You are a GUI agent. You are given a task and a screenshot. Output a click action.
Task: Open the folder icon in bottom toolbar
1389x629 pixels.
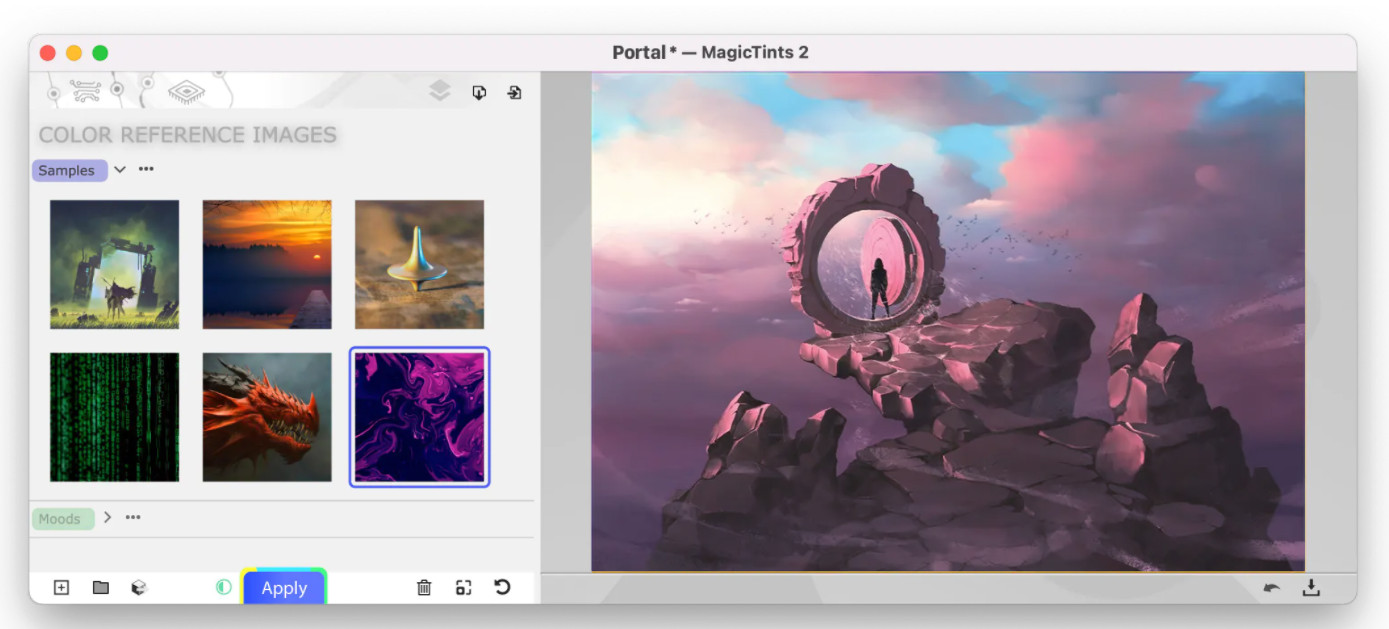[100, 587]
